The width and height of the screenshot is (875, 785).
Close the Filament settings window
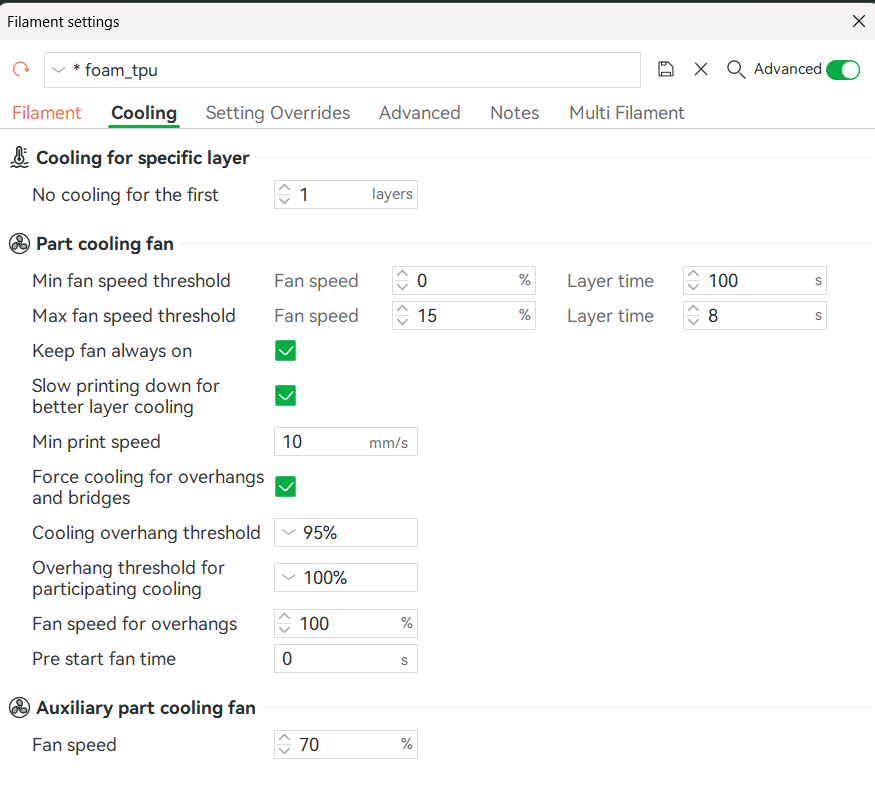point(858,21)
